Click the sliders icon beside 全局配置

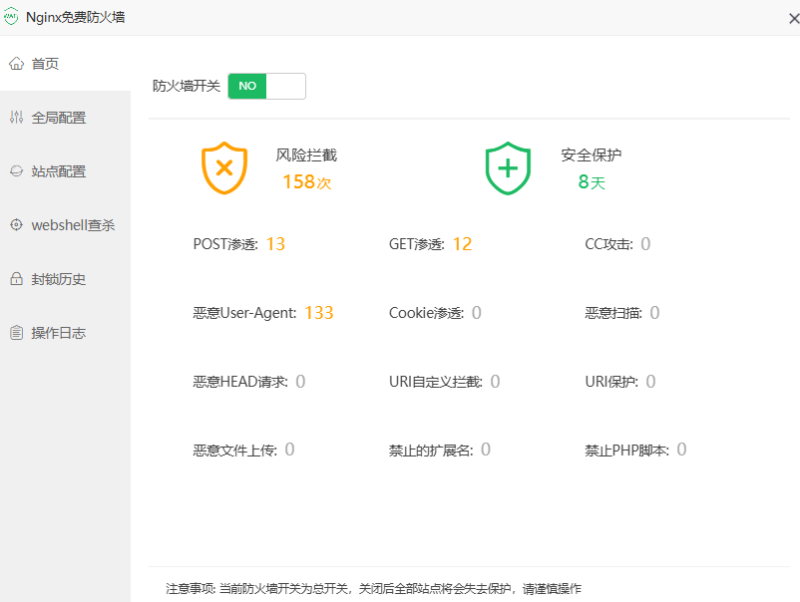coord(16,117)
